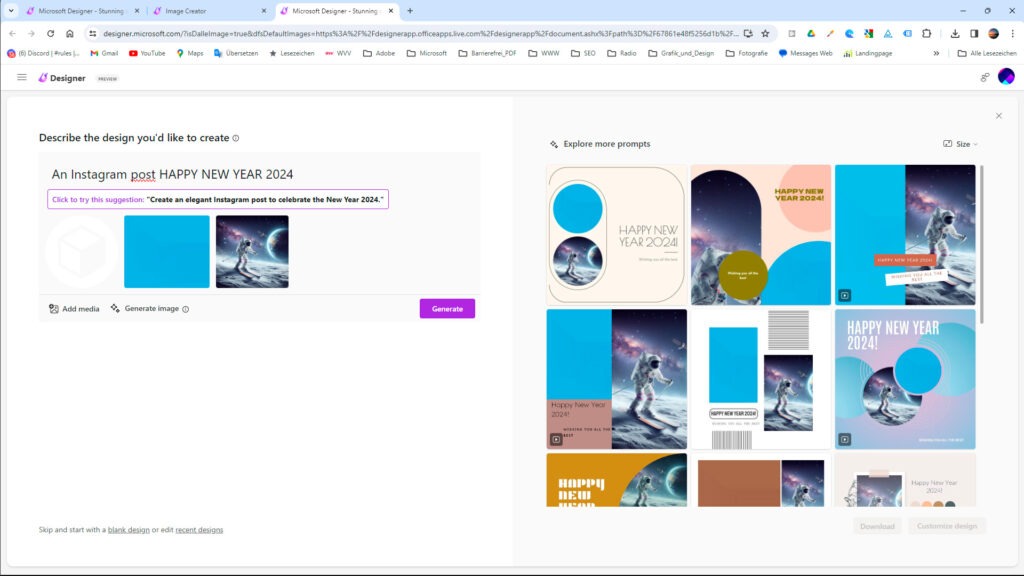Click the Customize design button

(947, 526)
